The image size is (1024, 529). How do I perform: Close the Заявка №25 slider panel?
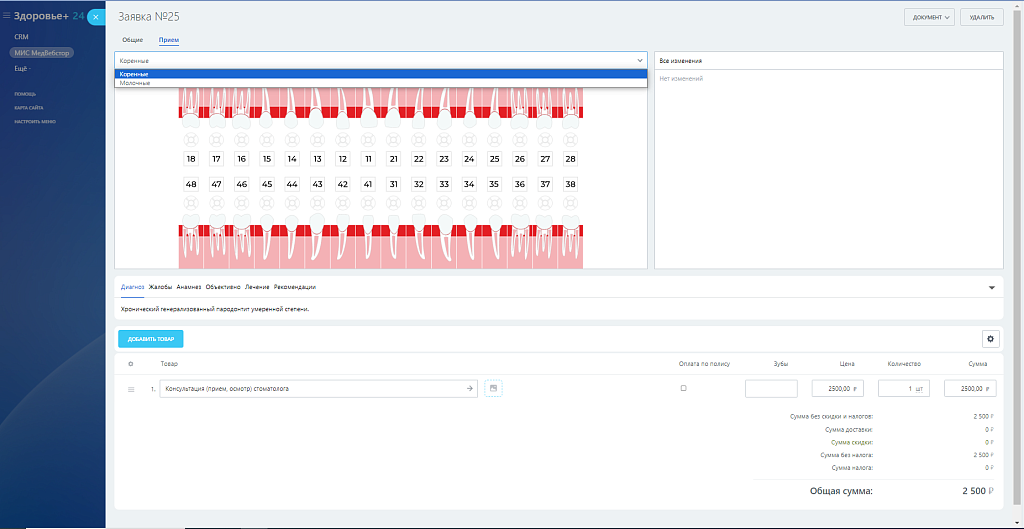click(x=95, y=17)
